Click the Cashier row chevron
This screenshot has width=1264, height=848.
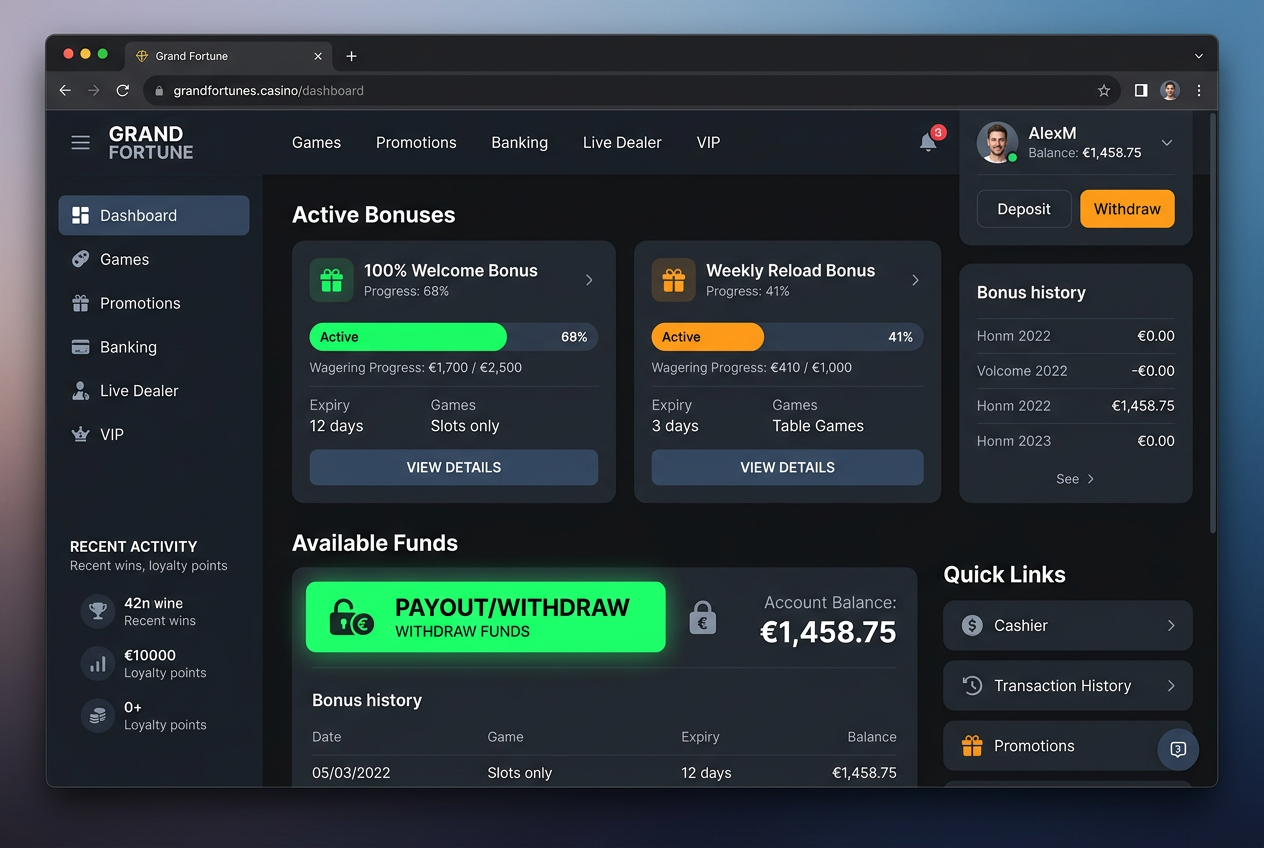1171,625
